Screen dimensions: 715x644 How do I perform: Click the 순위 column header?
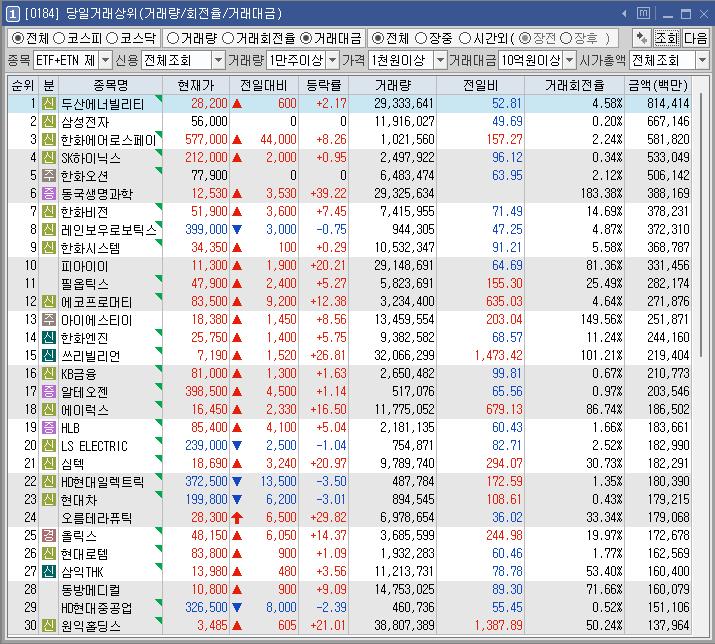23,85
